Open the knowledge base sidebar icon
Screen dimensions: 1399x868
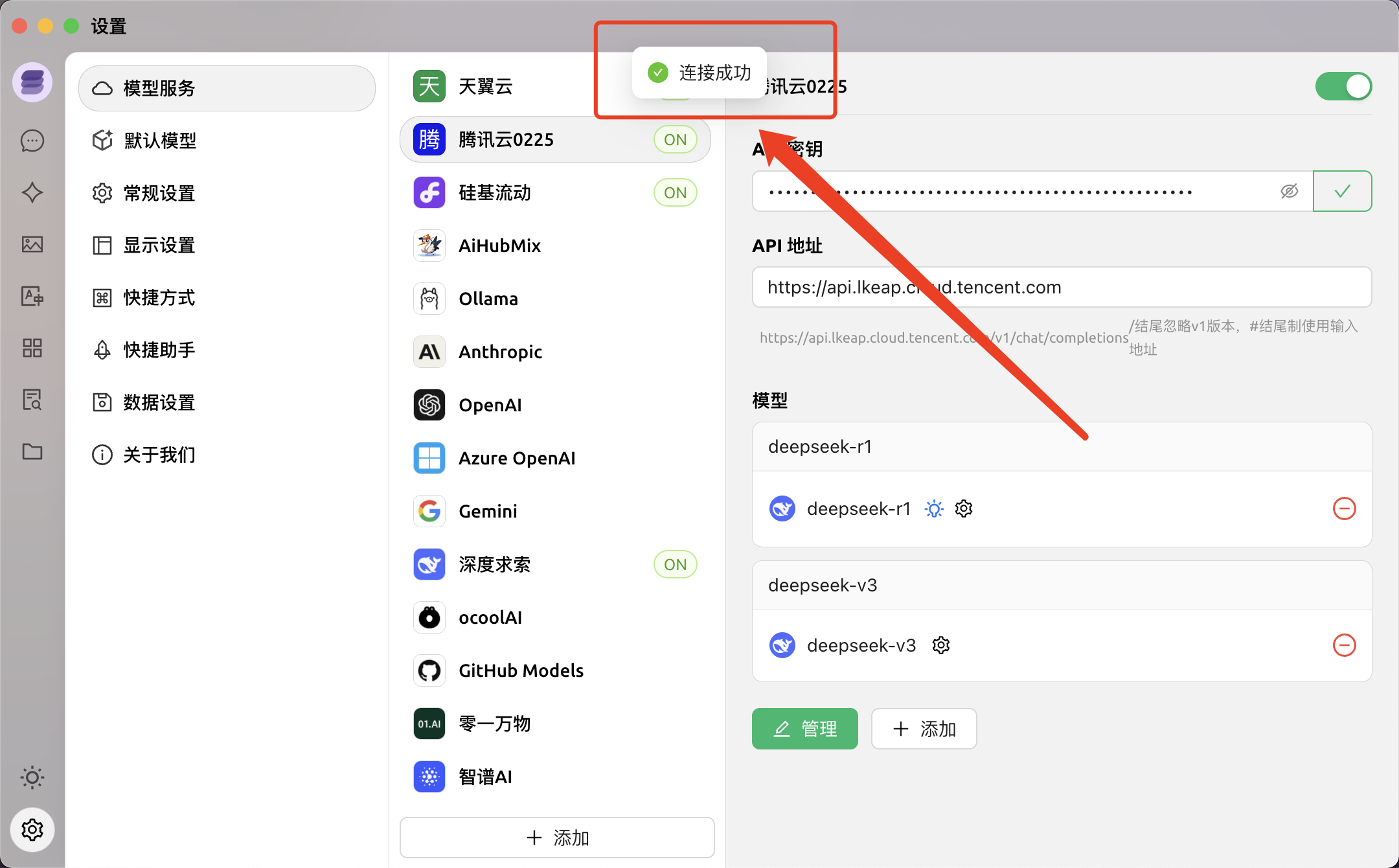tap(32, 400)
